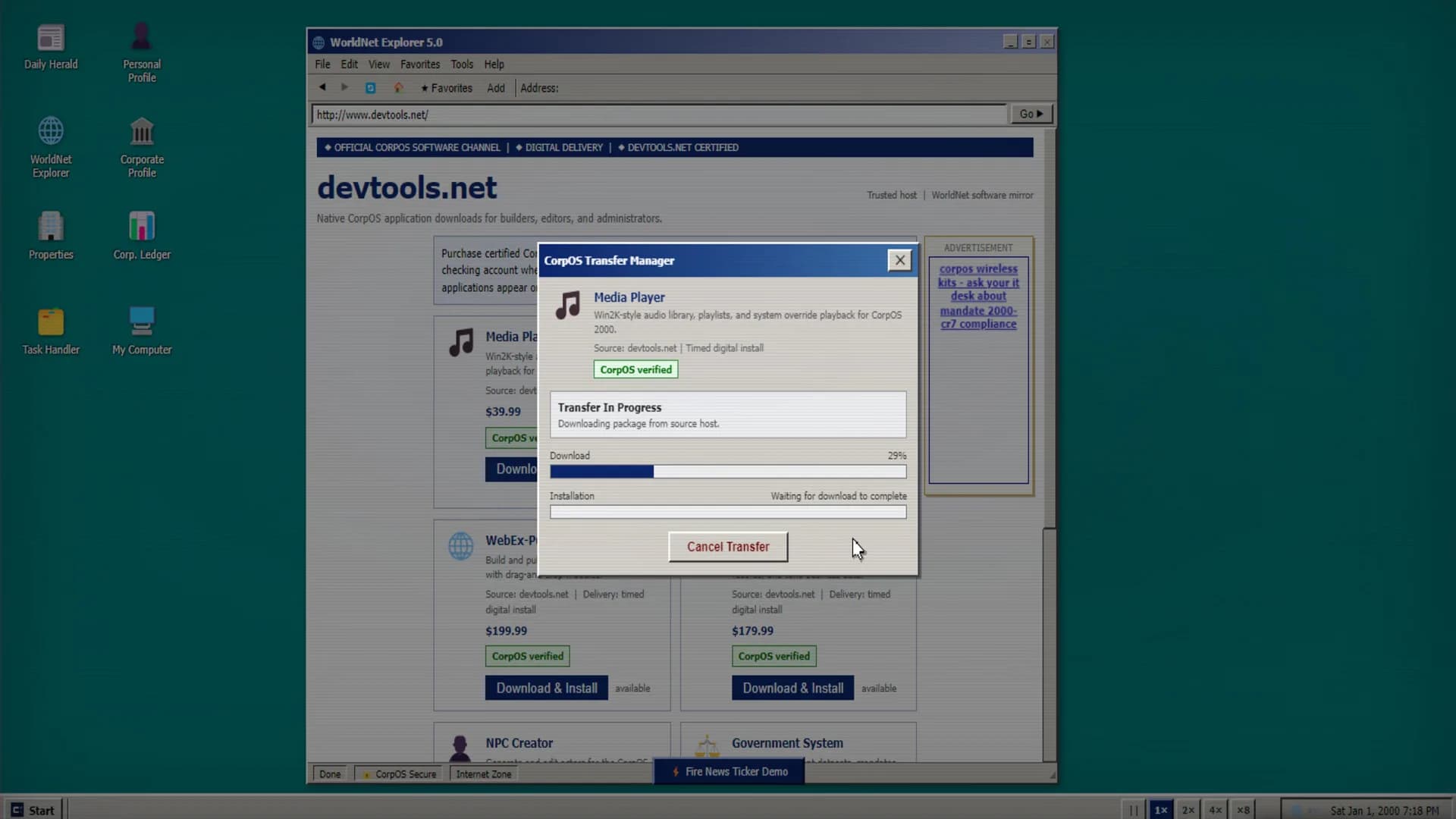Select 1x speed in taskbar
Image resolution: width=1456 pixels, height=819 pixels.
[x=1161, y=810]
